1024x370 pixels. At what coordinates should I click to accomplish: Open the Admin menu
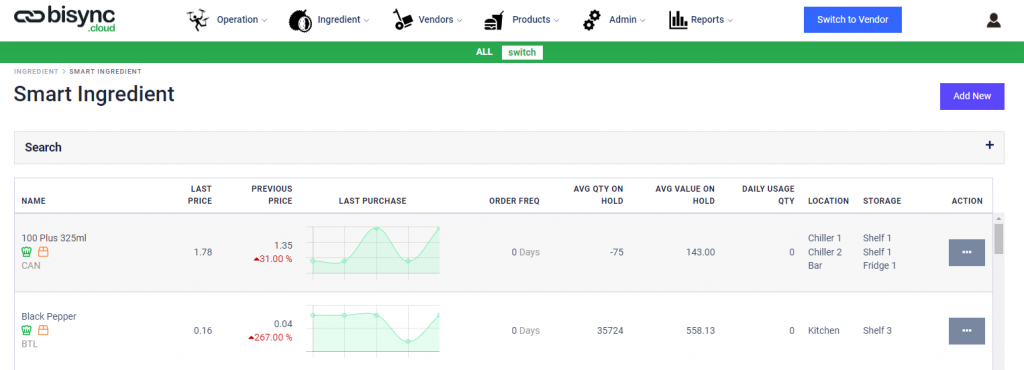tap(627, 20)
